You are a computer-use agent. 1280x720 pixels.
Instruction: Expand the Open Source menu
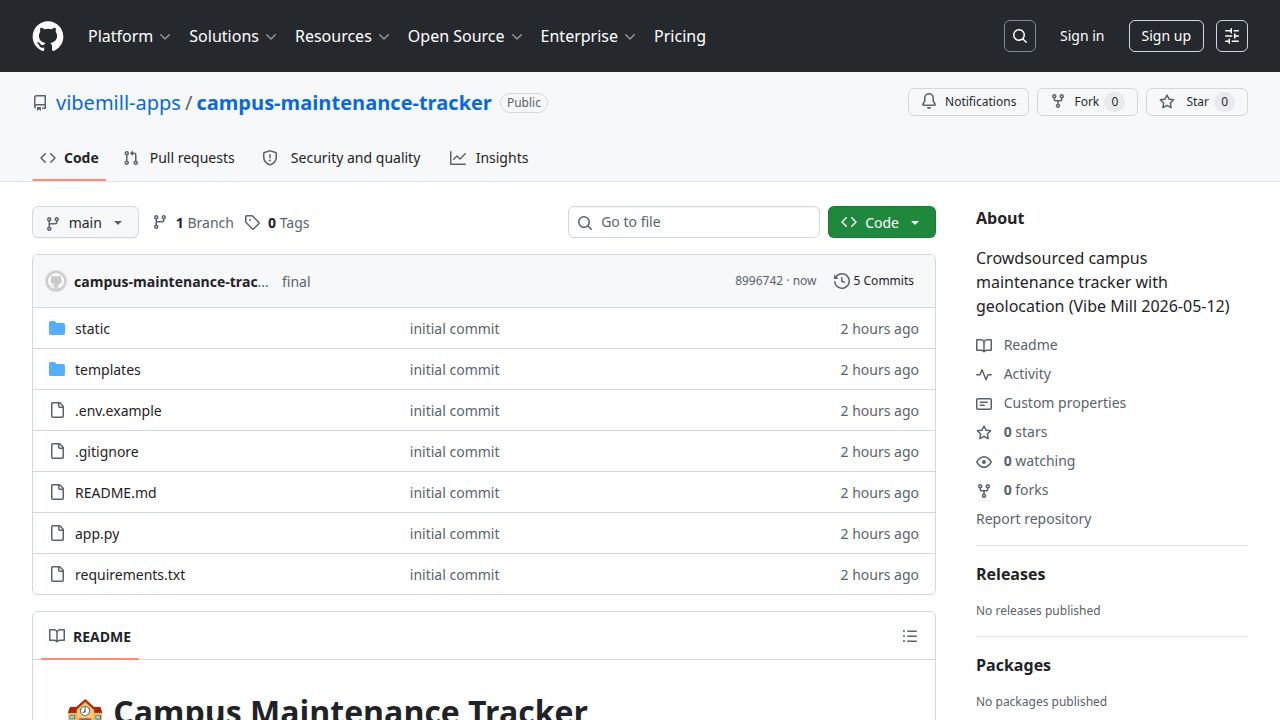coord(465,36)
